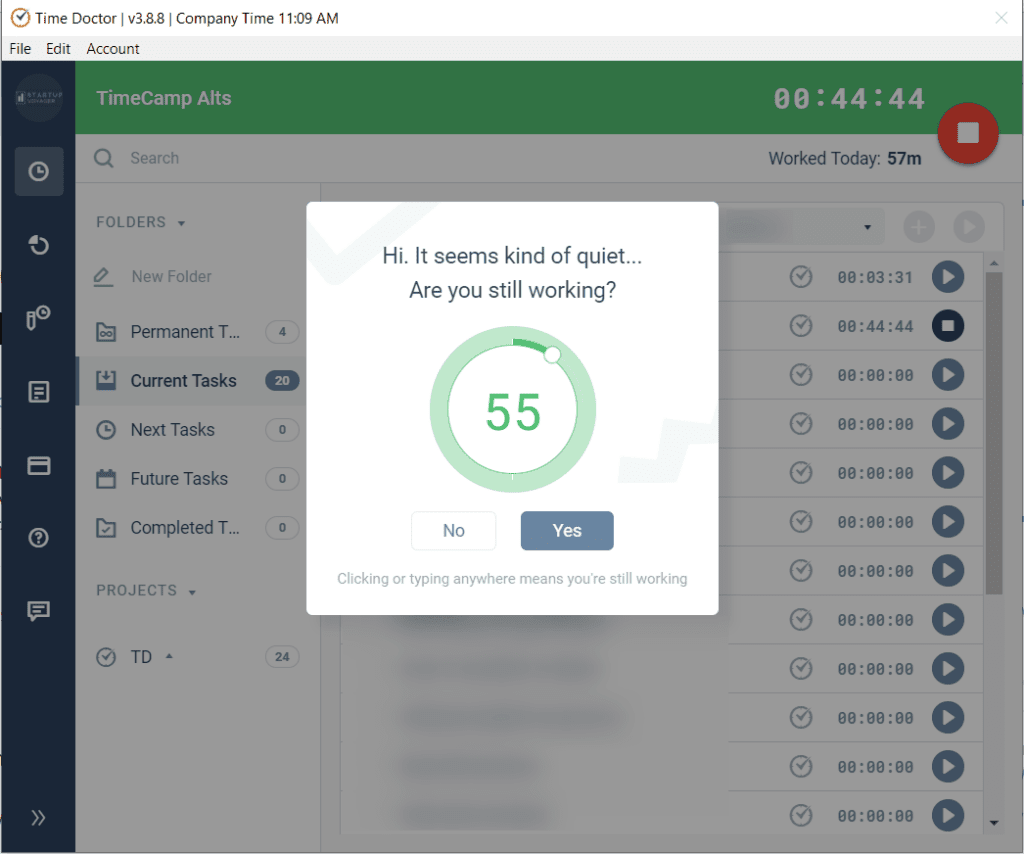
Task: Expand the FOLDERS section dropdown
Action: click(179, 222)
